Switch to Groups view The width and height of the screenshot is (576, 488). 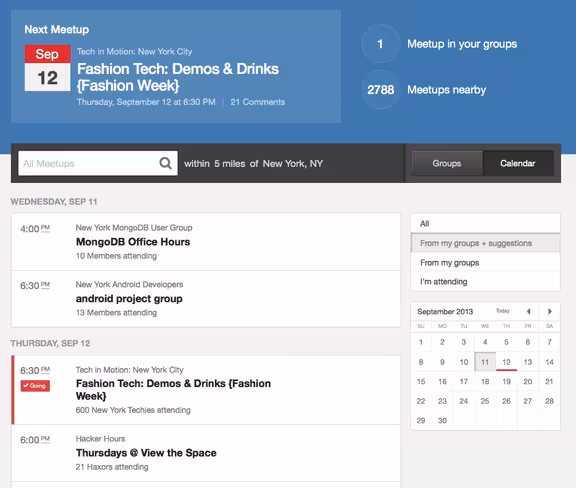point(447,163)
